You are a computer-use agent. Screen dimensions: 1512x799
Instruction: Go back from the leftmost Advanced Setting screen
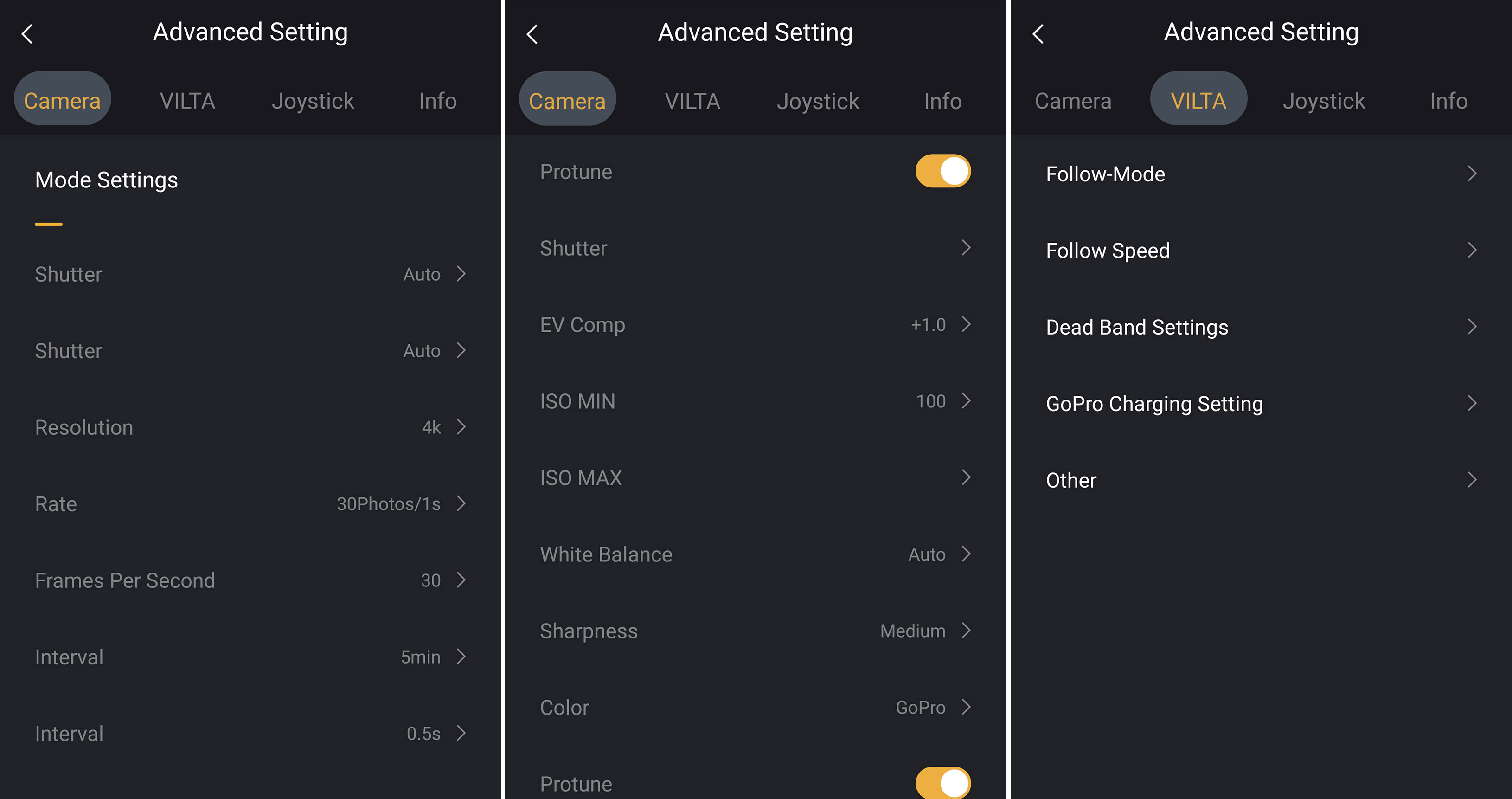[x=27, y=34]
